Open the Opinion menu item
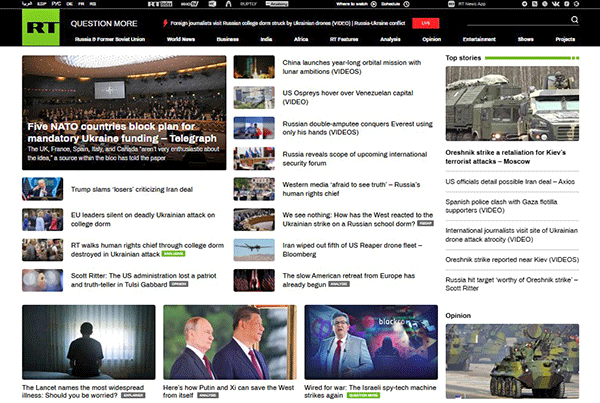Viewport: 600px width, 403px height. coord(431,39)
